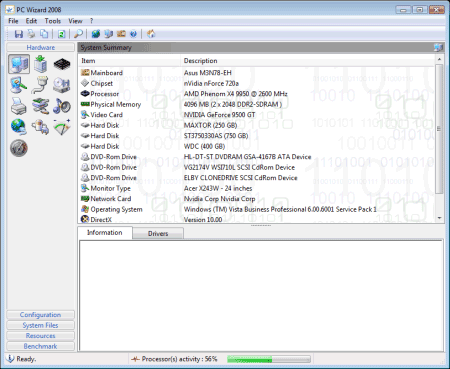Image resolution: width=450 pixels, height=369 pixels.
Task: Select the Mainboard row
Action: (257, 73)
